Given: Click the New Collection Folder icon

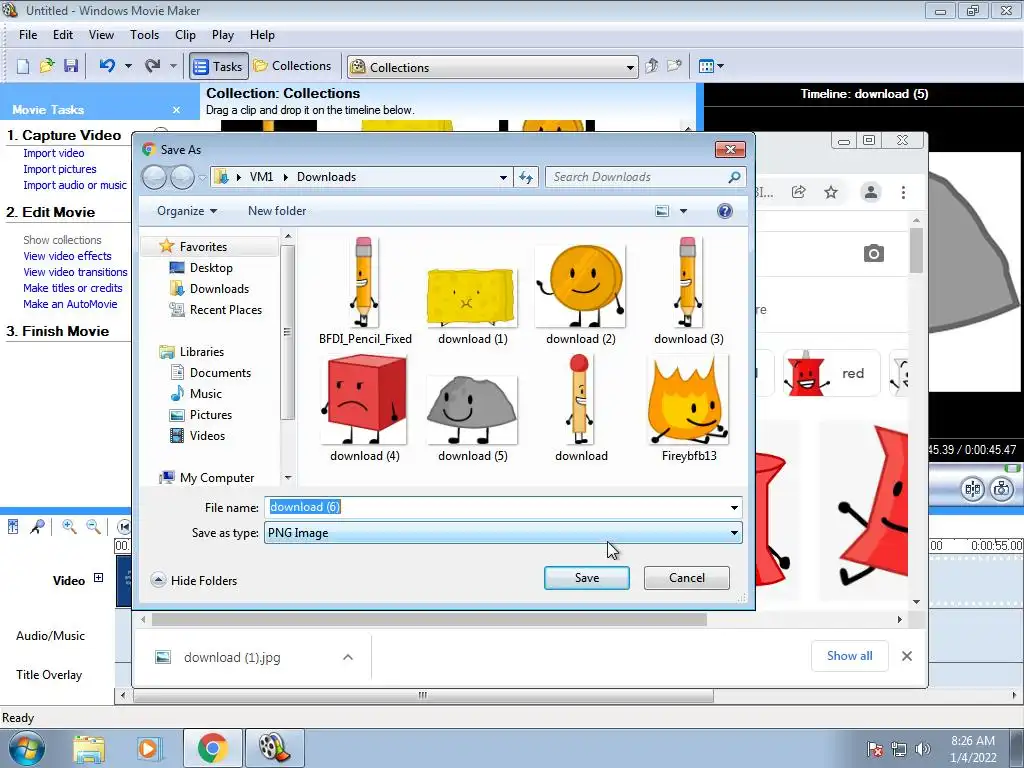Looking at the screenshot, I should 674,66.
